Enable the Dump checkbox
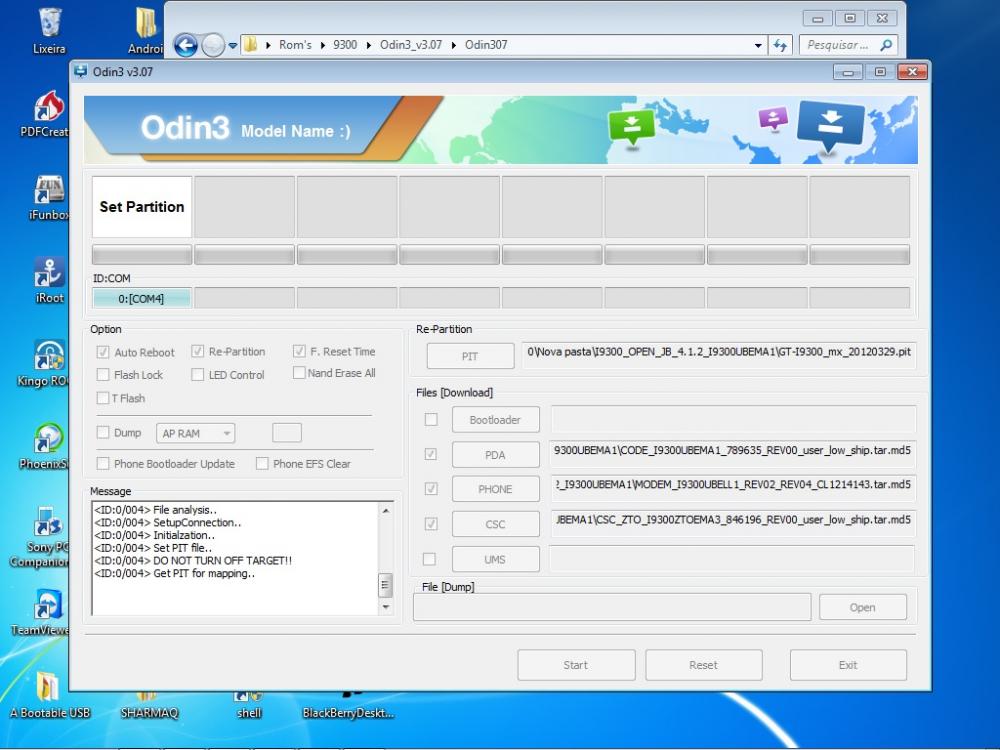The width and height of the screenshot is (1000, 750). click(103, 432)
